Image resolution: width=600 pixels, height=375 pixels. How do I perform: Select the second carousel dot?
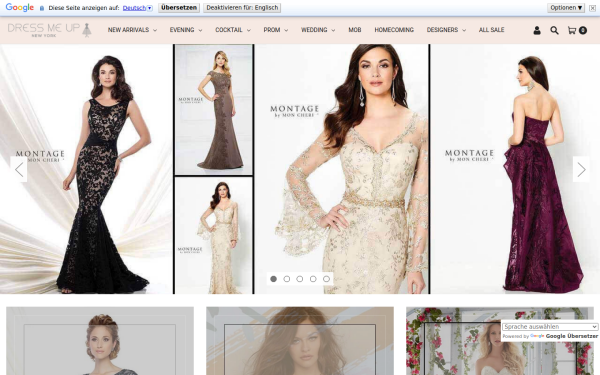(287, 279)
